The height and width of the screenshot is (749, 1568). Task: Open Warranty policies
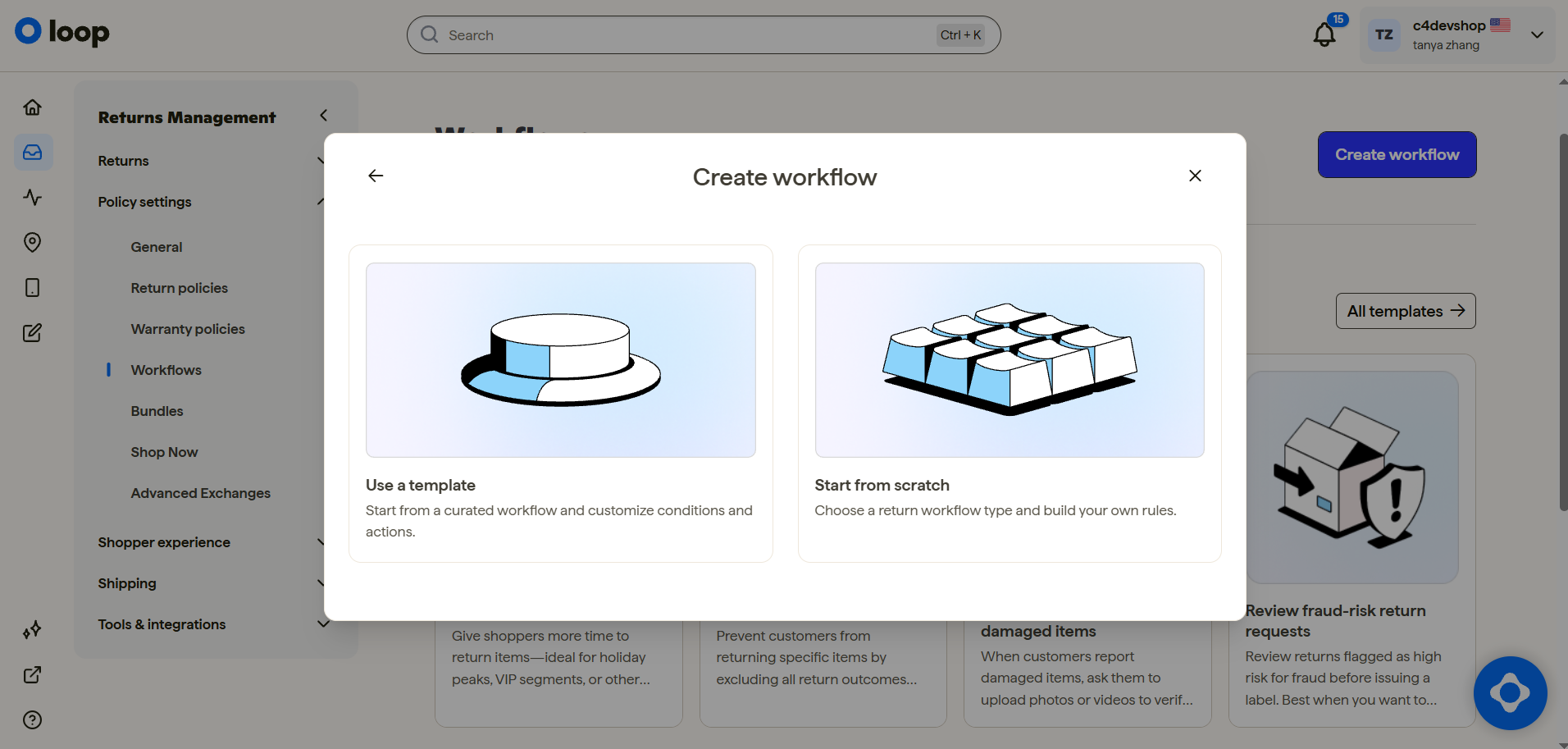[x=188, y=329]
